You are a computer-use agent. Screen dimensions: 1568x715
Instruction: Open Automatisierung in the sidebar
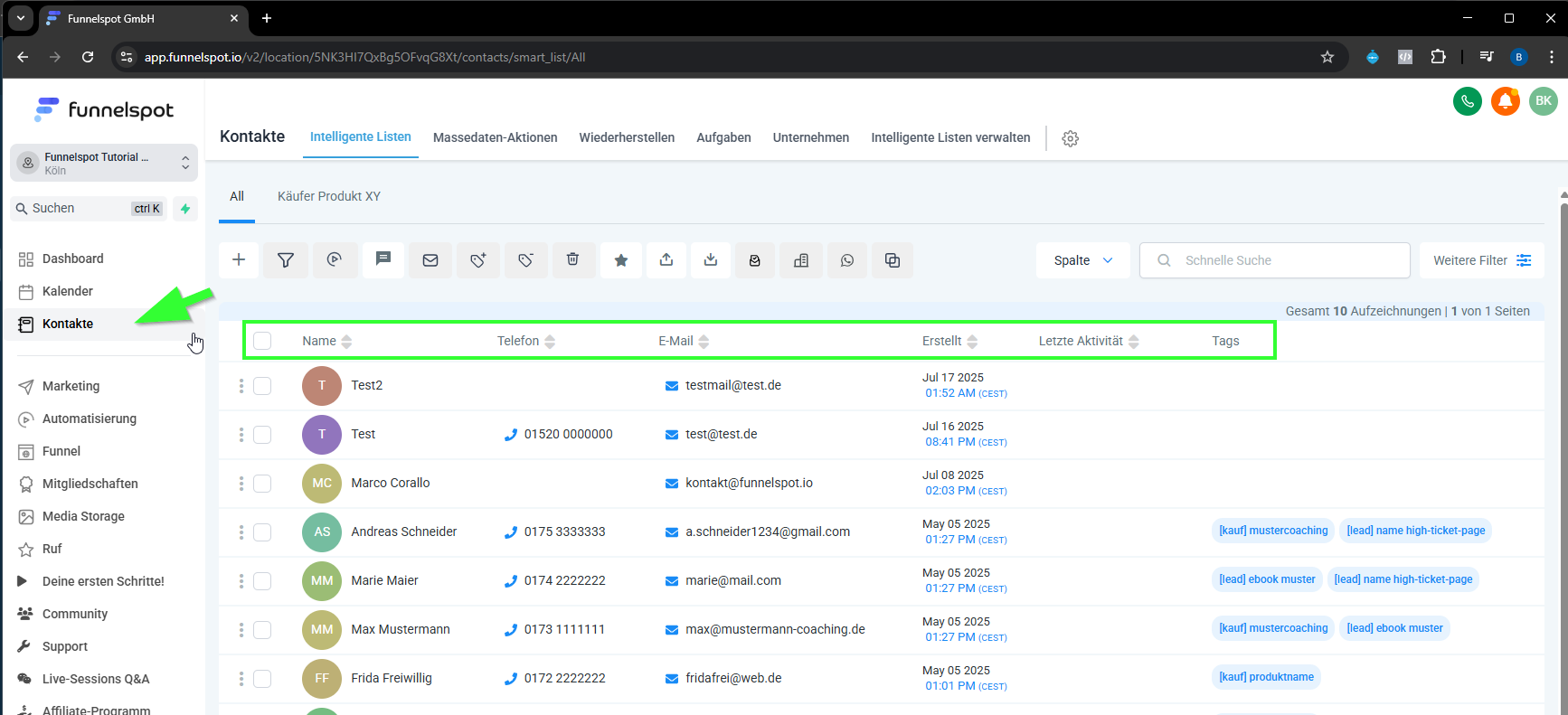click(x=90, y=419)
